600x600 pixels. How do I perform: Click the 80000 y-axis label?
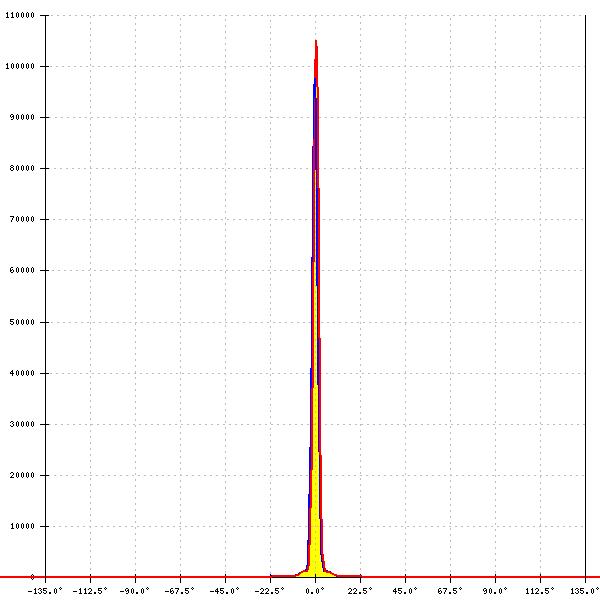pos(22,168)
